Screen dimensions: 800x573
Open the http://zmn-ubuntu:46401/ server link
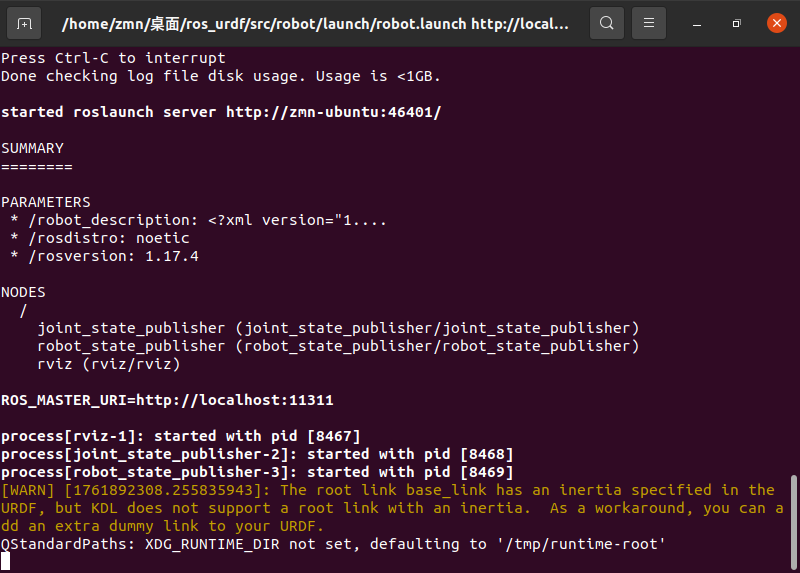coord(333,112)
